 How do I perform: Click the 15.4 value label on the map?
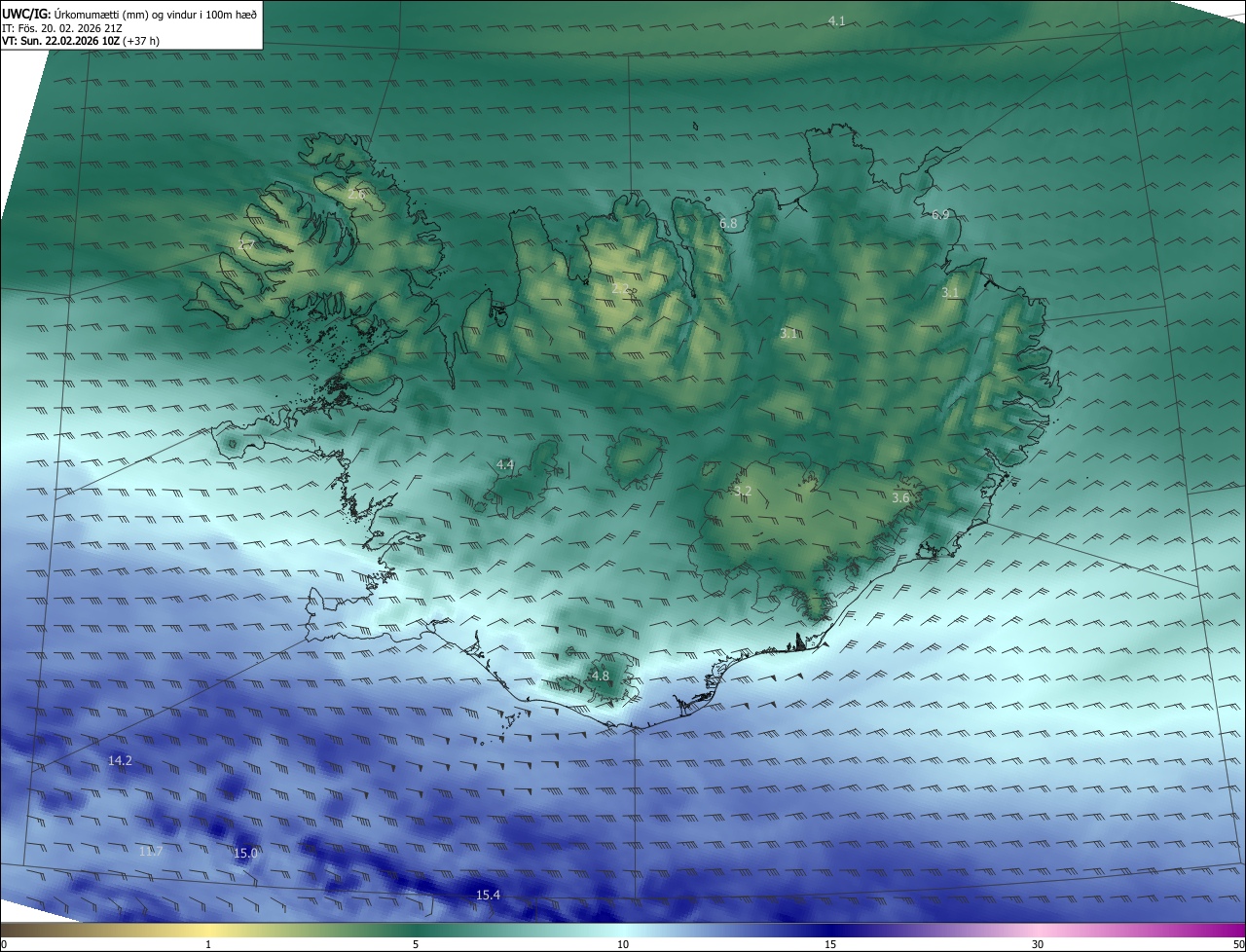click(x=488, y=895)
